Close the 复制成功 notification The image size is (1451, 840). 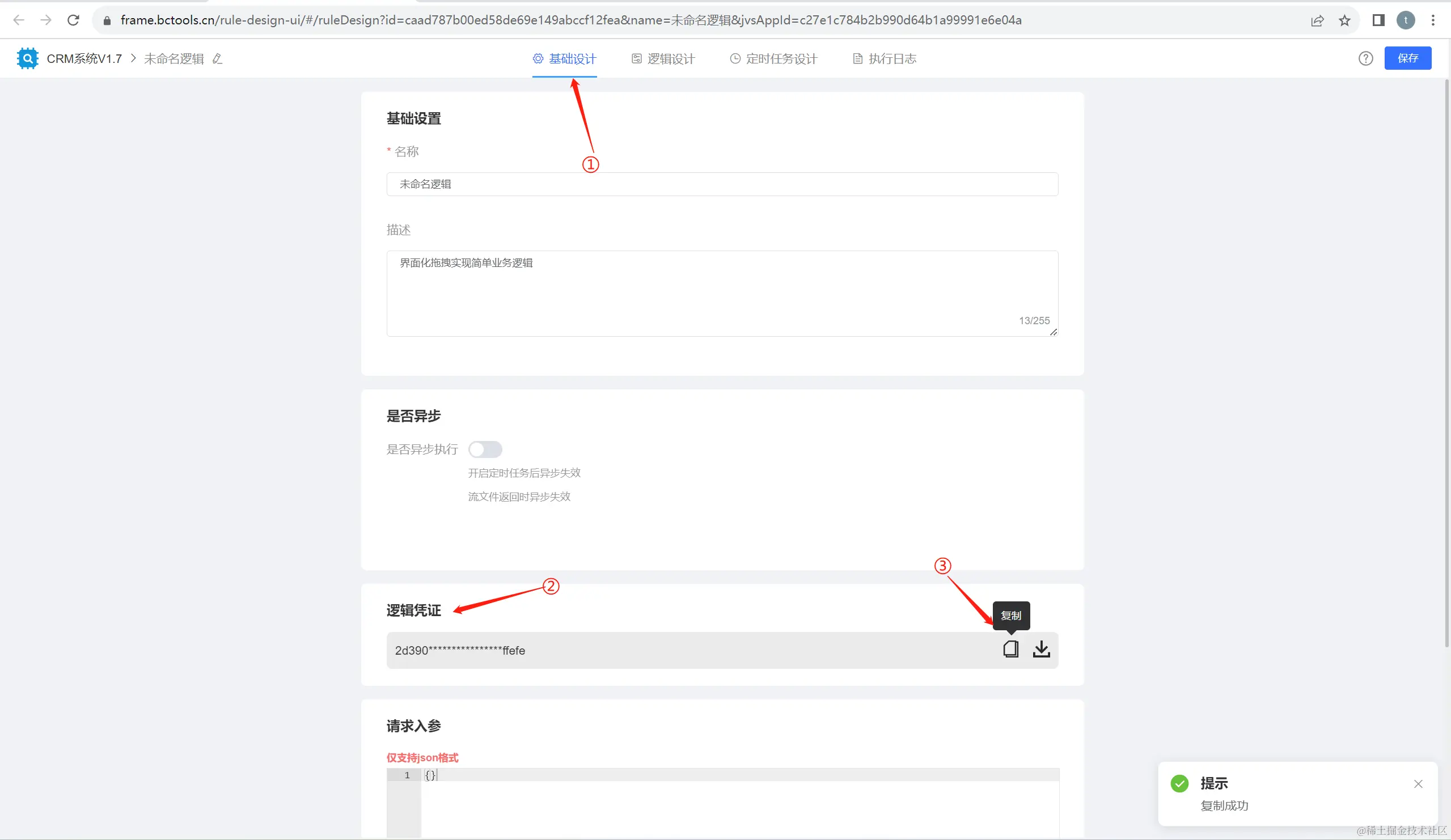coord(1418,783)
